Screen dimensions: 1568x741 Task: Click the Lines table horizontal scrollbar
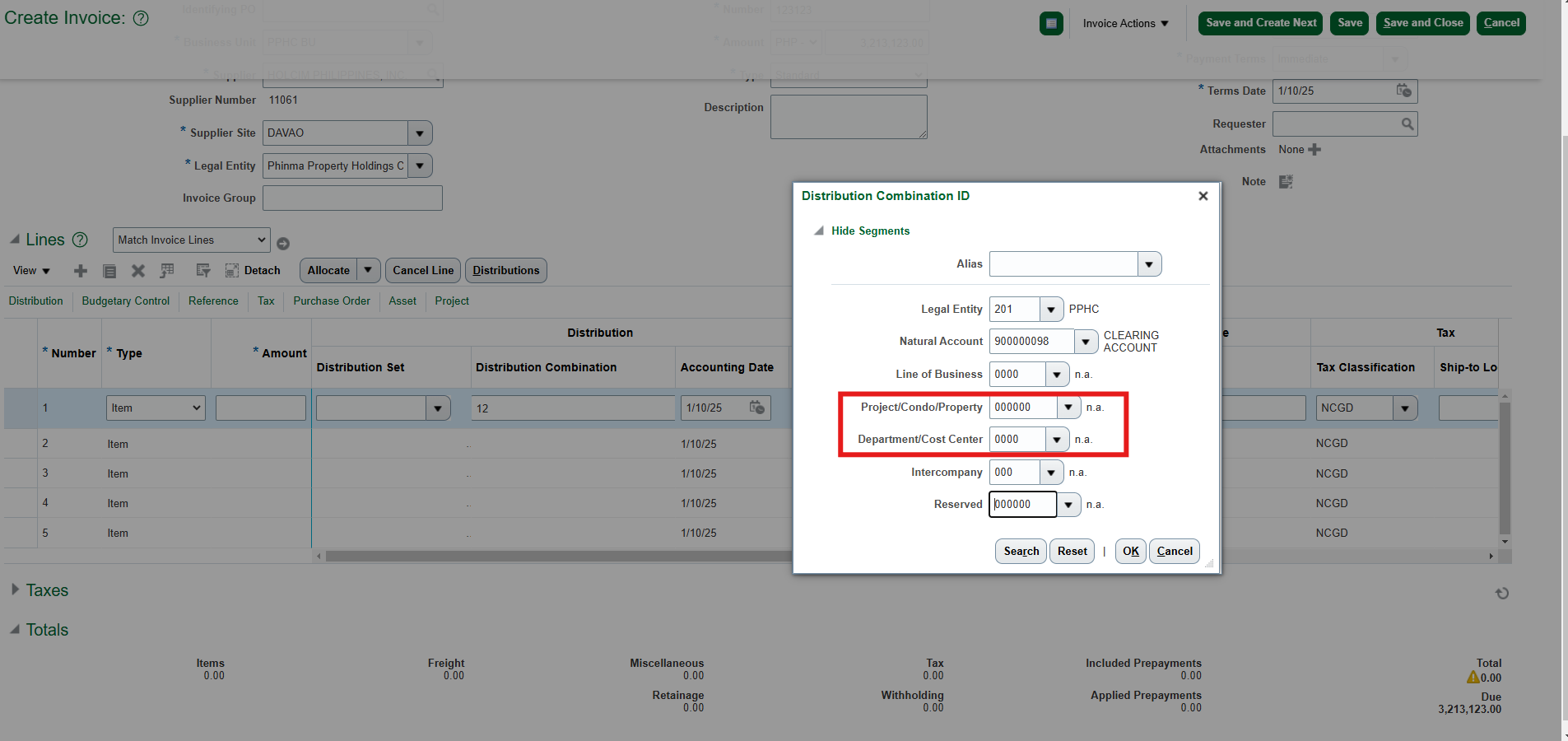[558, 557]
